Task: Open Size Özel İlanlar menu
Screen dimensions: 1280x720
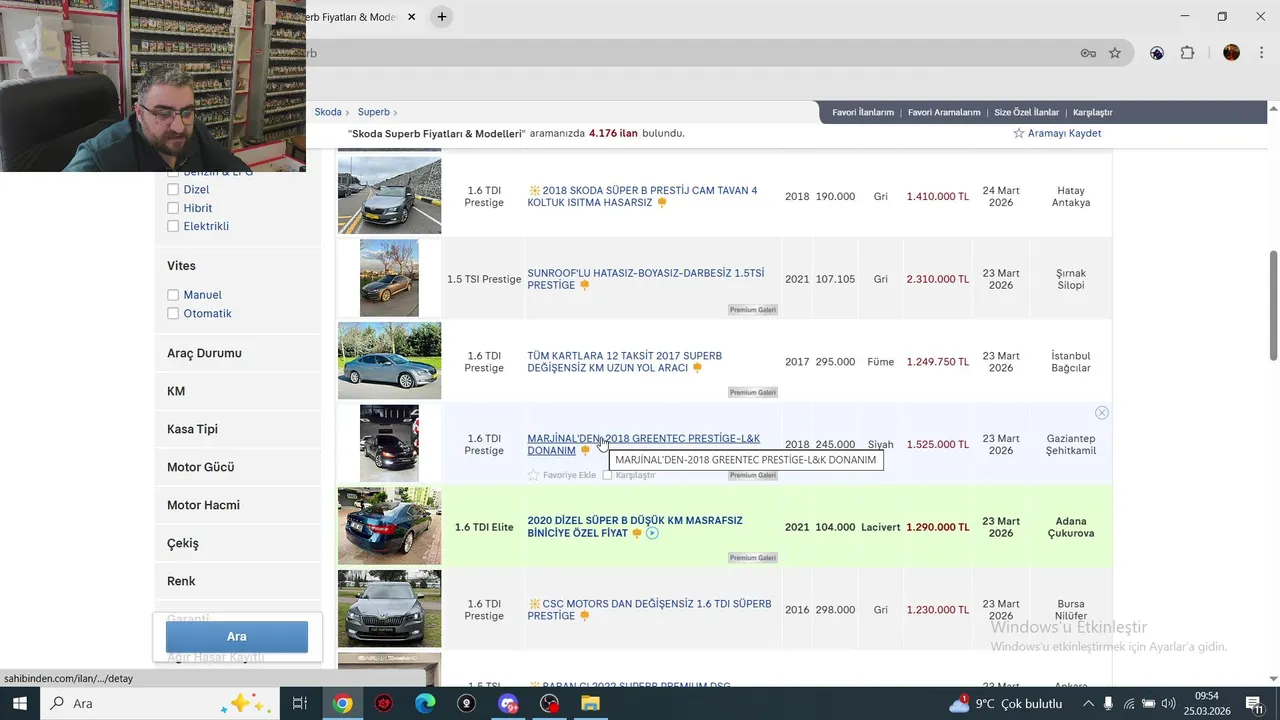Action: (x=1026, y=112)
